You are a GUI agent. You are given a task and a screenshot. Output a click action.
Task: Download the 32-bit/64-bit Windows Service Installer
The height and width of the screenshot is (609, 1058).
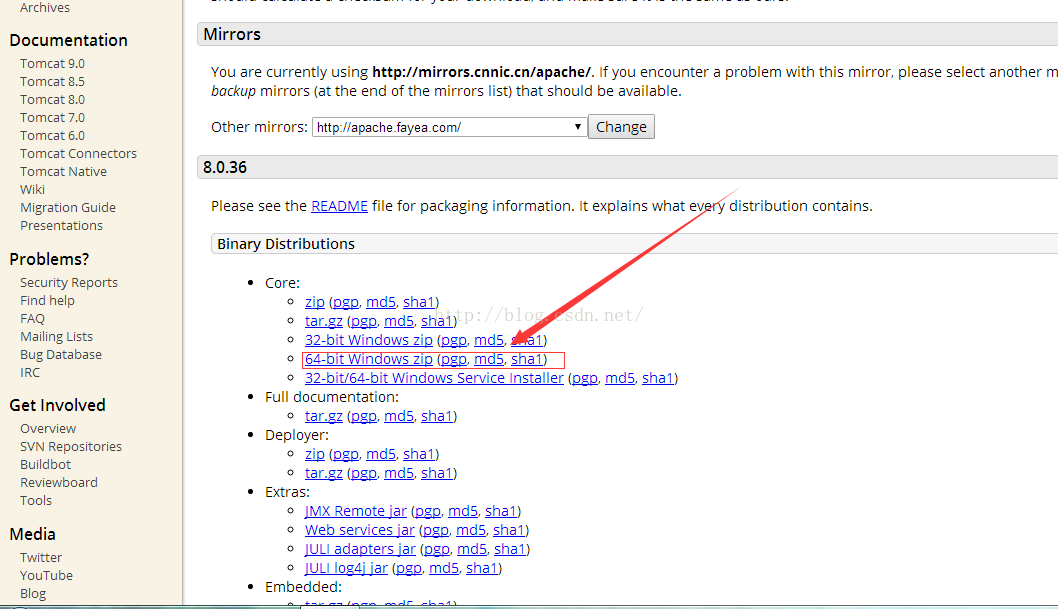tap(434, 378)
